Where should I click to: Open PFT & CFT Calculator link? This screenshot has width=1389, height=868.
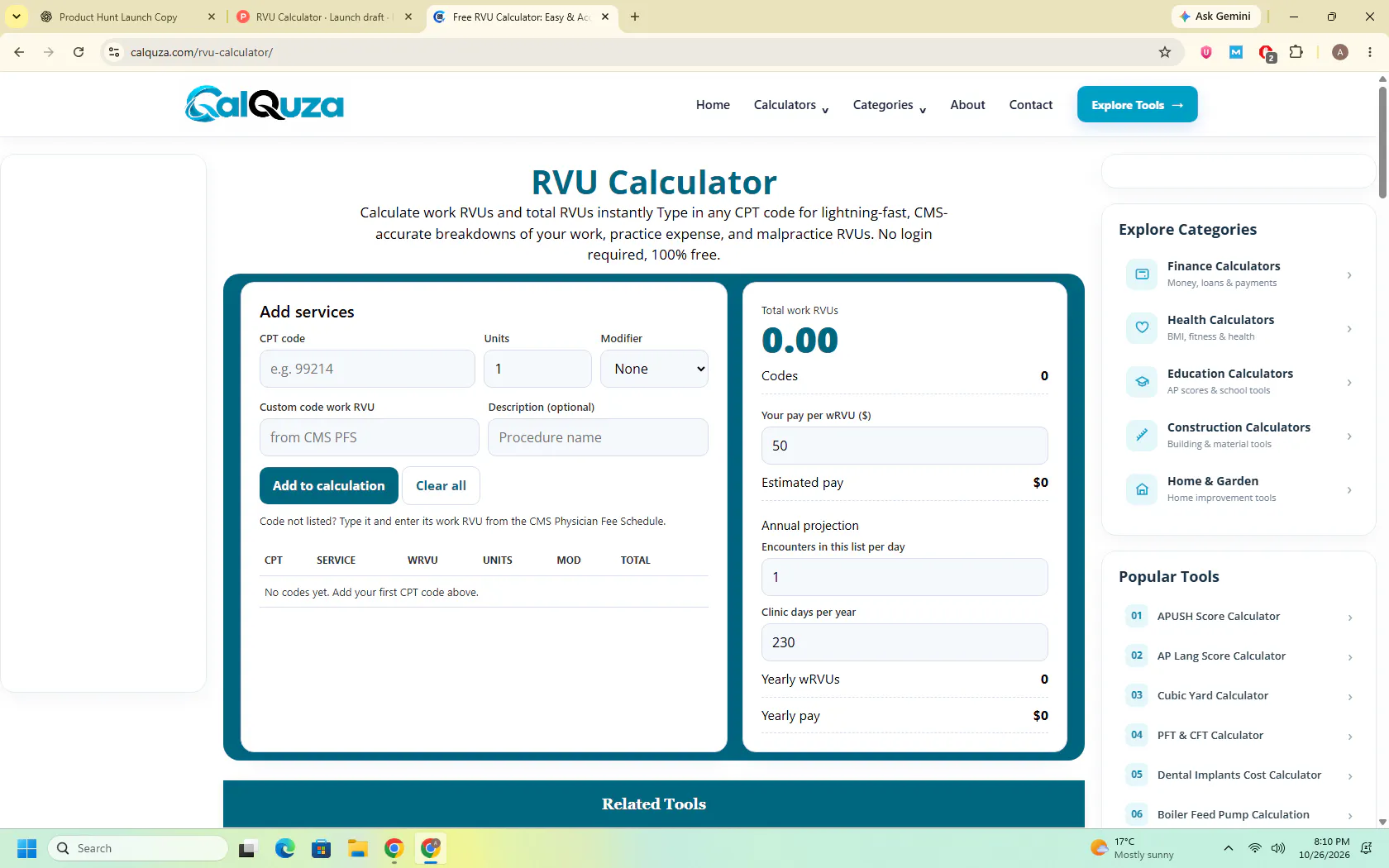pyautogui.click(x=1210, y=735)
